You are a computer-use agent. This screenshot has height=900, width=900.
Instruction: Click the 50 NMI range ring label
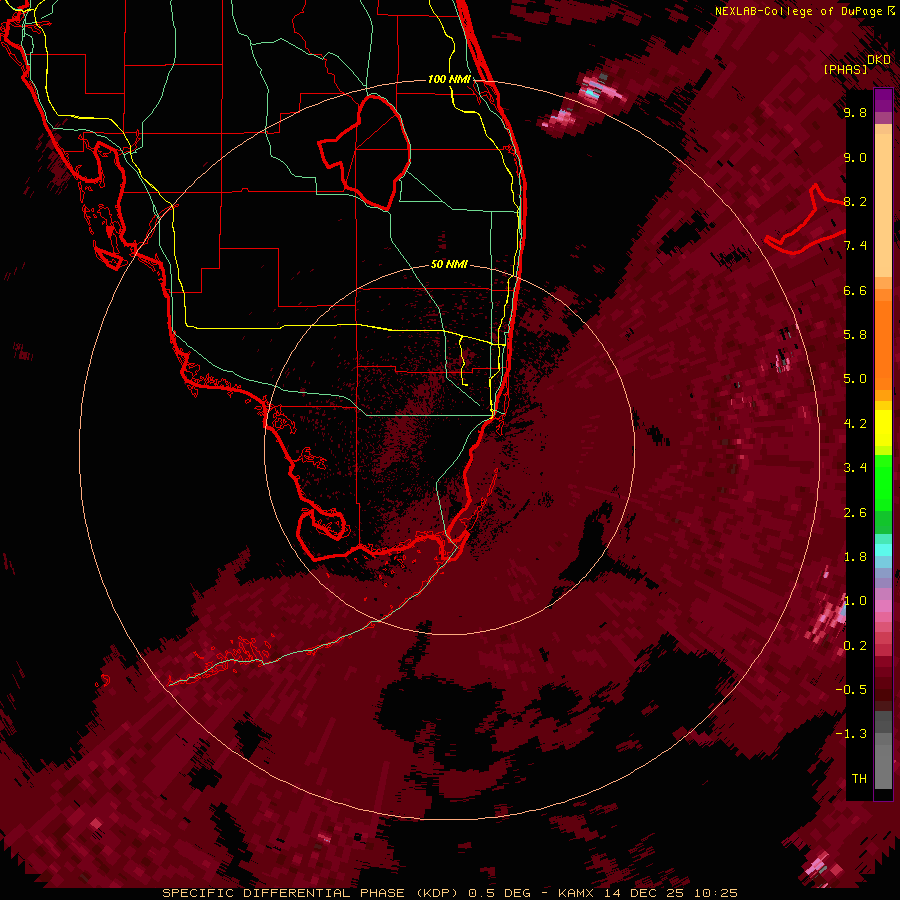tap(449, 264)
